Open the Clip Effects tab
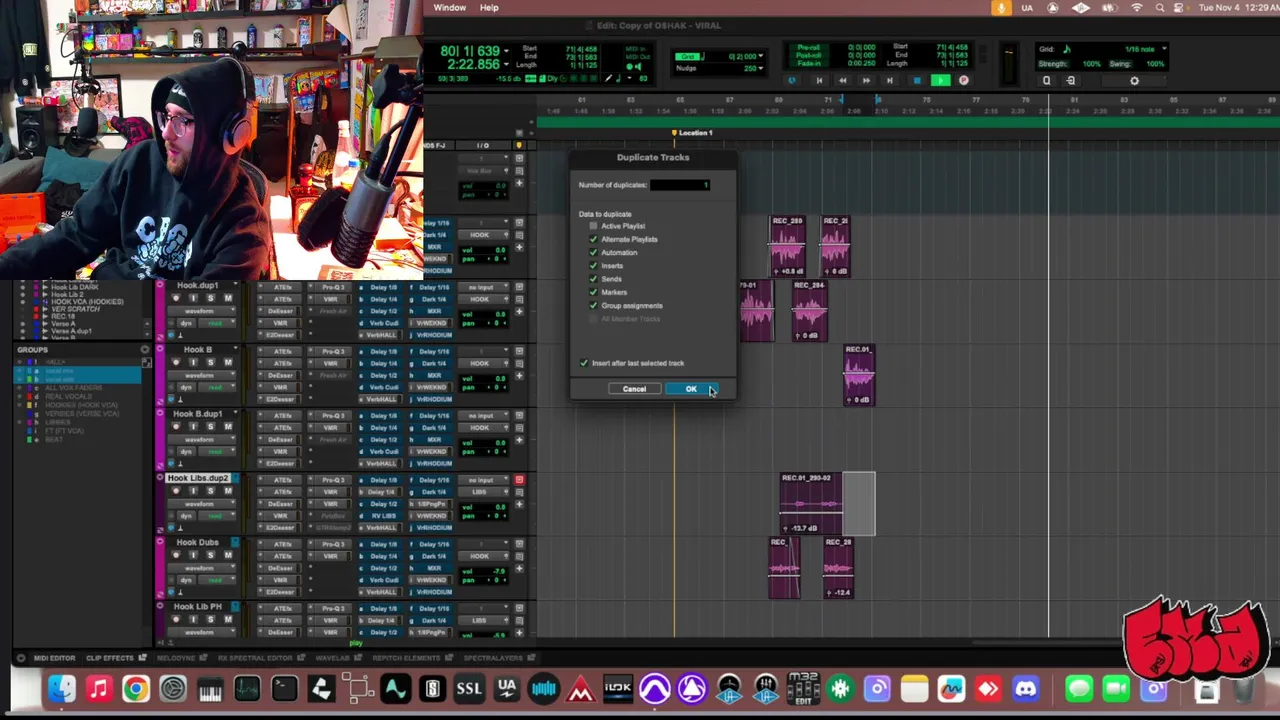Viewport: 1280px width, 720px height. 110,658
